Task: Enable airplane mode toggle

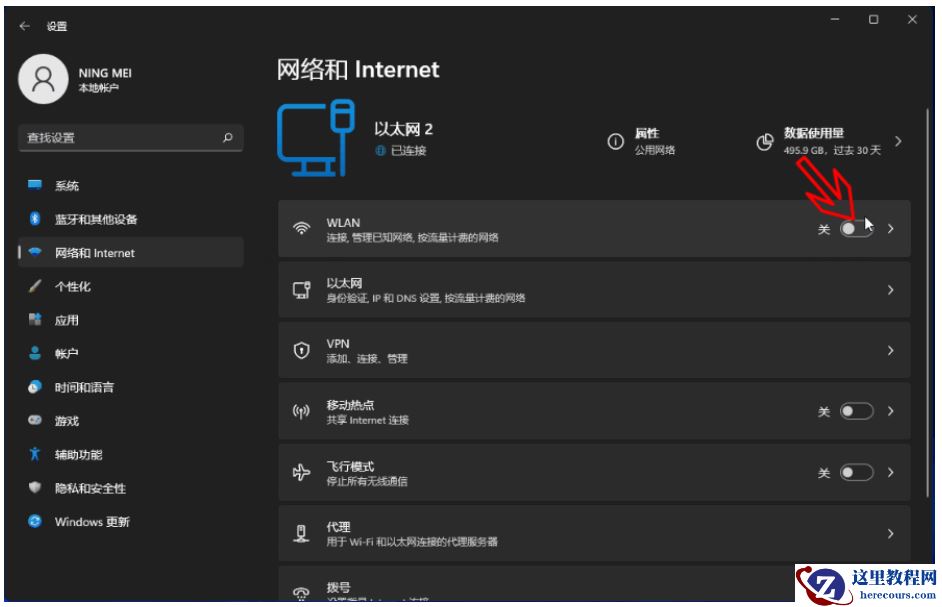Action: tap(855, 471)
